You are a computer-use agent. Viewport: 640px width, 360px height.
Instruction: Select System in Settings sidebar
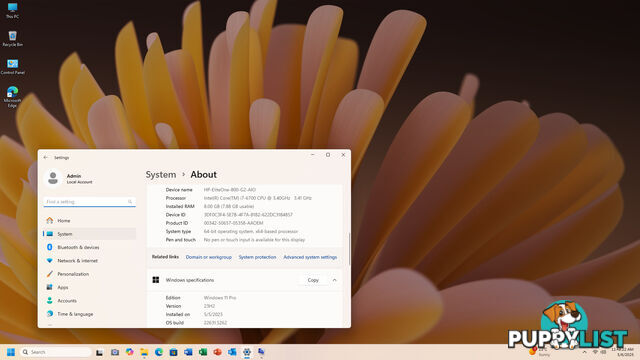(89, 234)
